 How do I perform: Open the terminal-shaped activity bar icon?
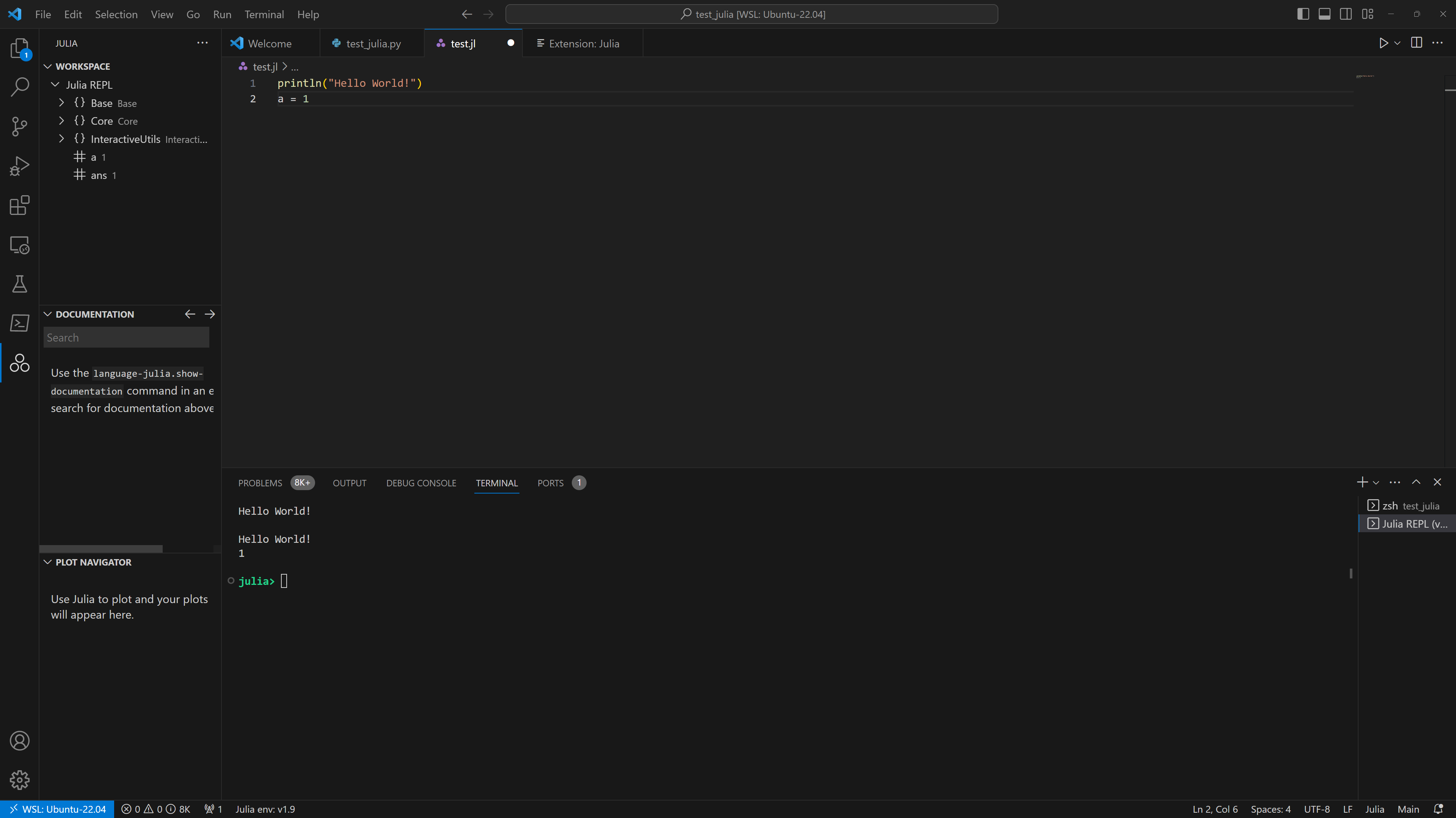click(x=20, y=323)
